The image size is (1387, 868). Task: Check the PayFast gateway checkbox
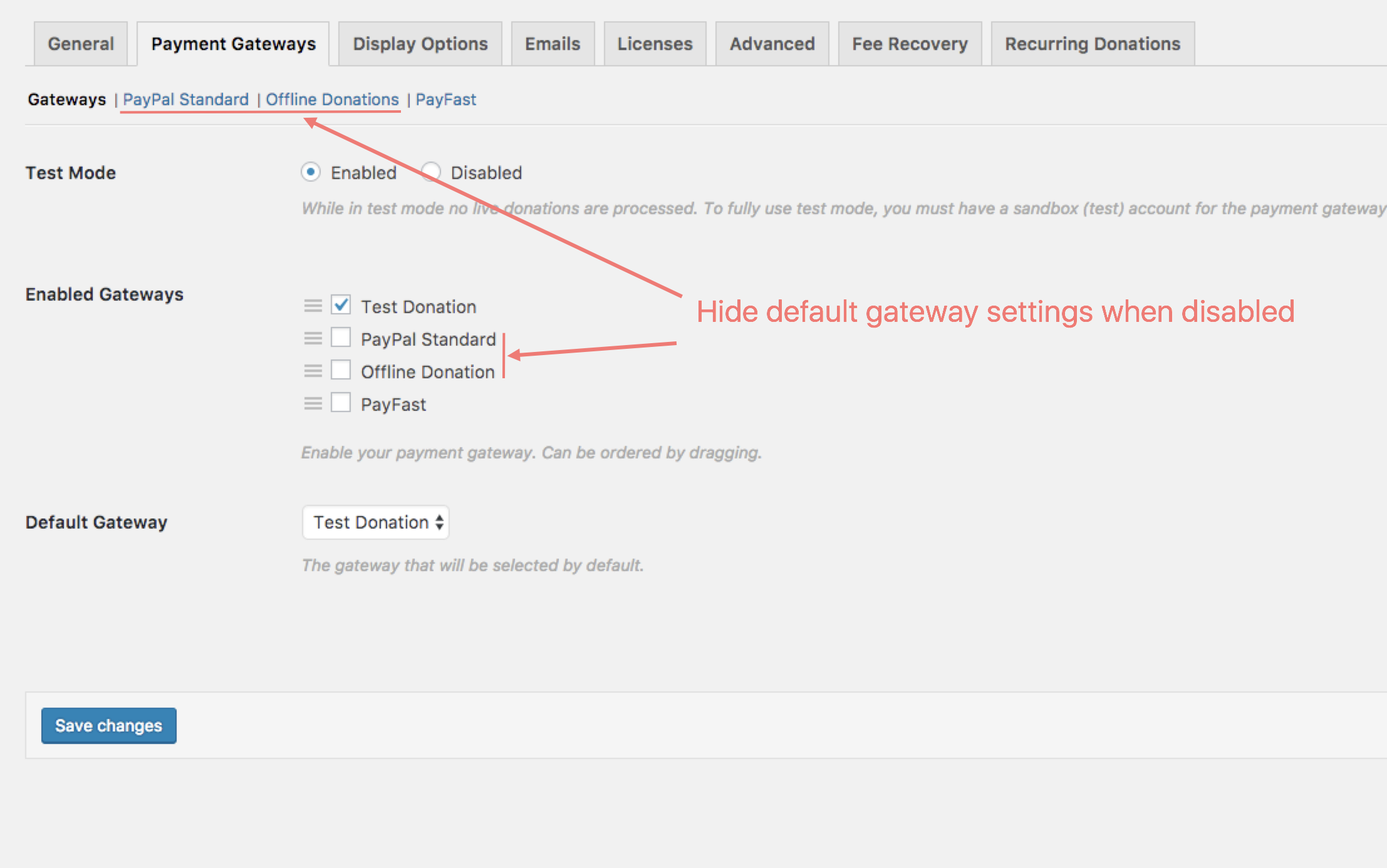[341, 403]
